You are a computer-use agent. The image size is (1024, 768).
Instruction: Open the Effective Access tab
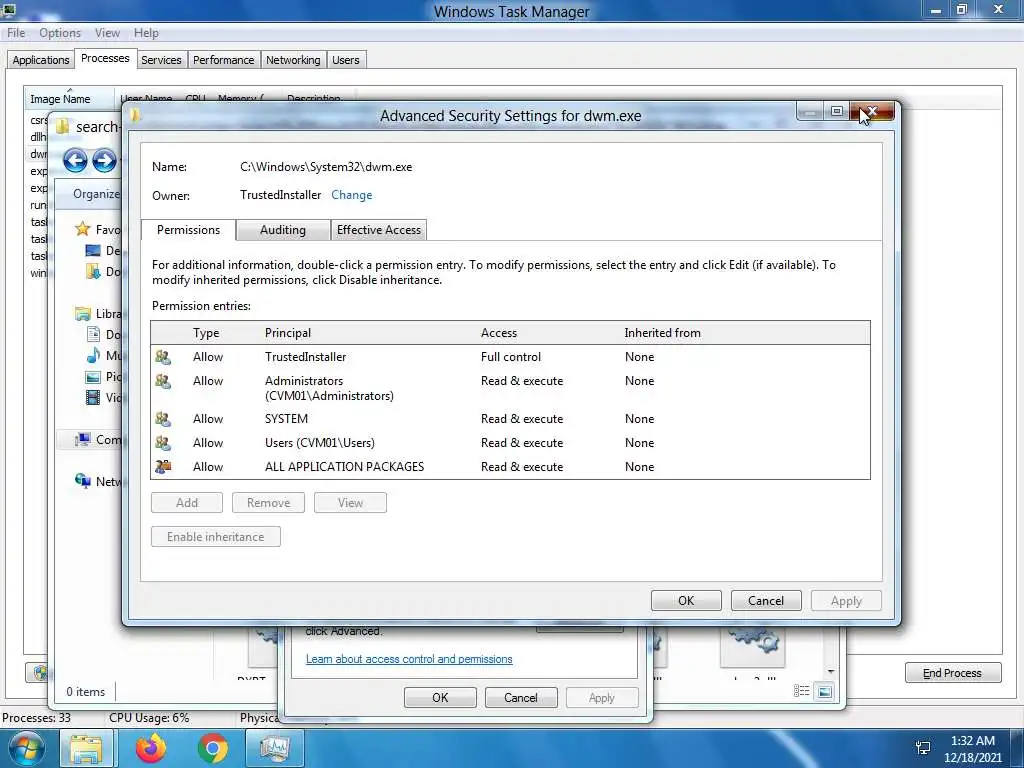tap(379, 230)
